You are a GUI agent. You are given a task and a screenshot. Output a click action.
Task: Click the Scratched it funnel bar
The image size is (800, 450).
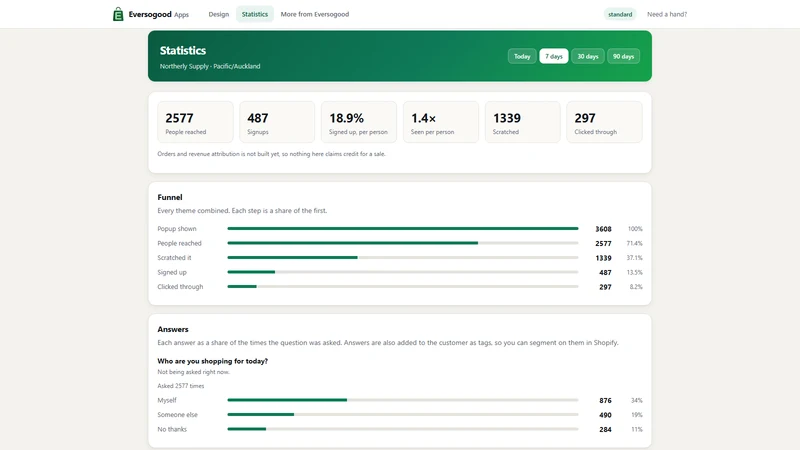[x=403, y=258]
